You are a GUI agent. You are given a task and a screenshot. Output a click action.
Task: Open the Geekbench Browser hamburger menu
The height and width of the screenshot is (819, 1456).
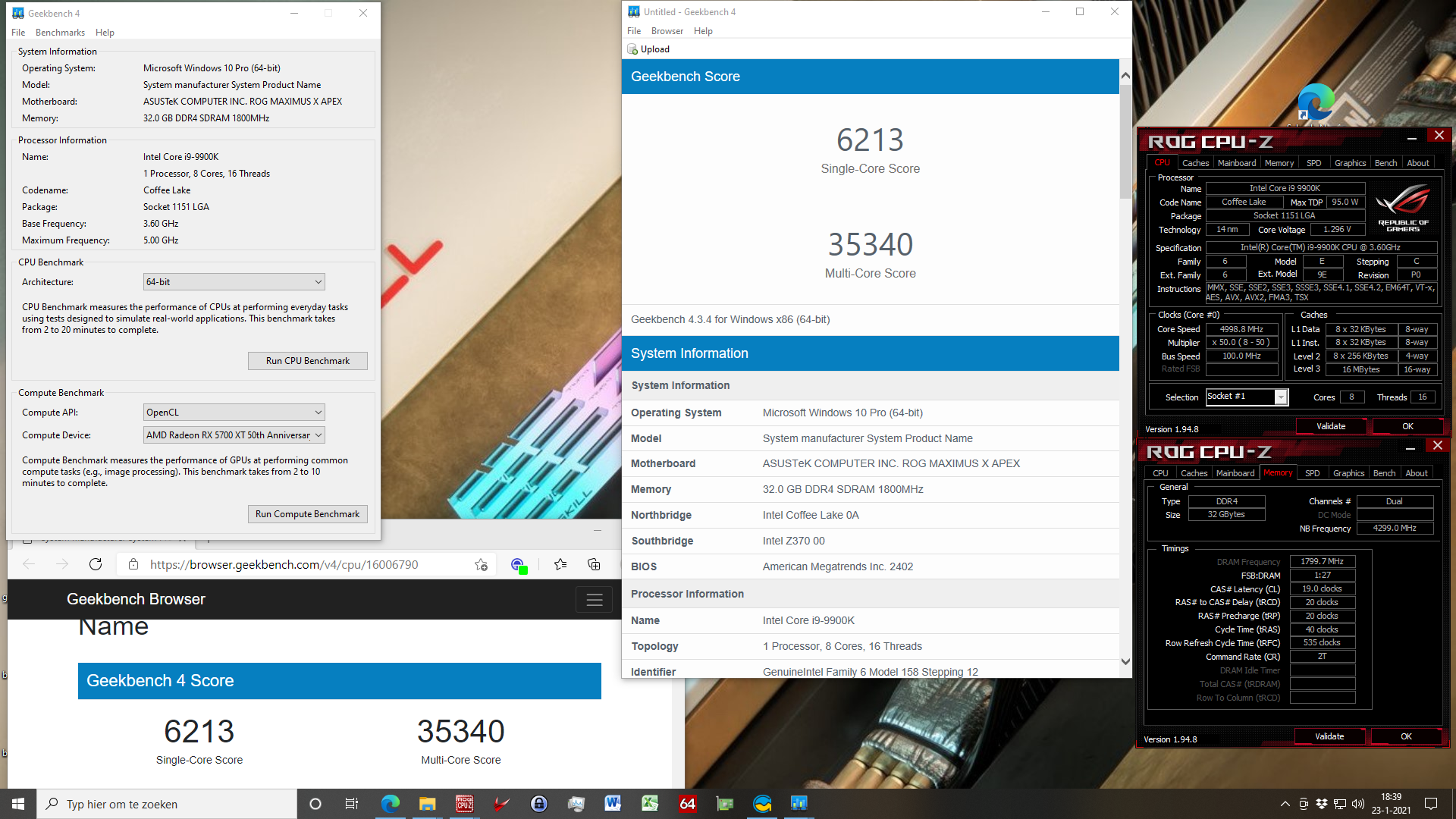pyautogui.click(x=595, y=600)
